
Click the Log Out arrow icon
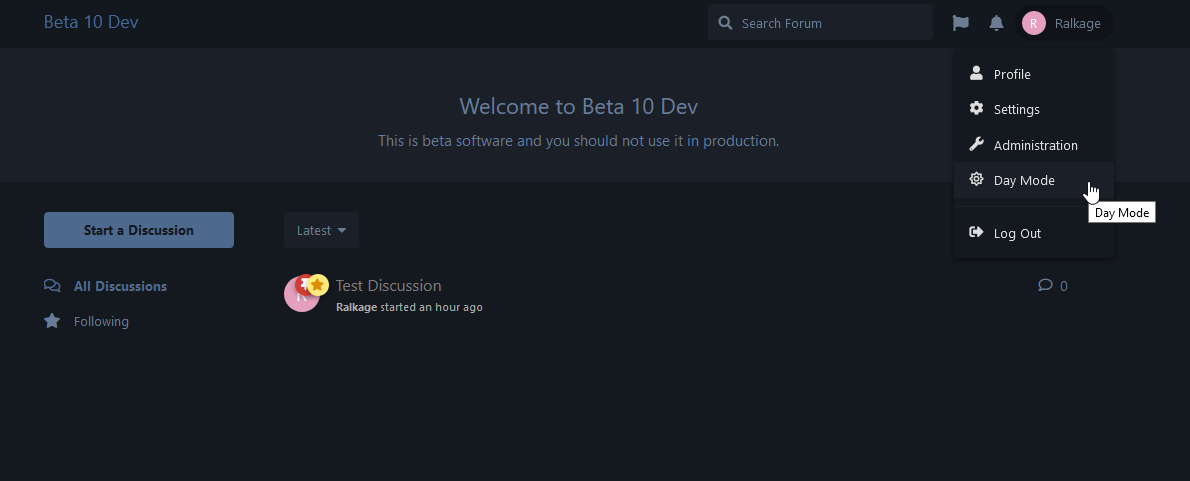click(x=977, y=233)
